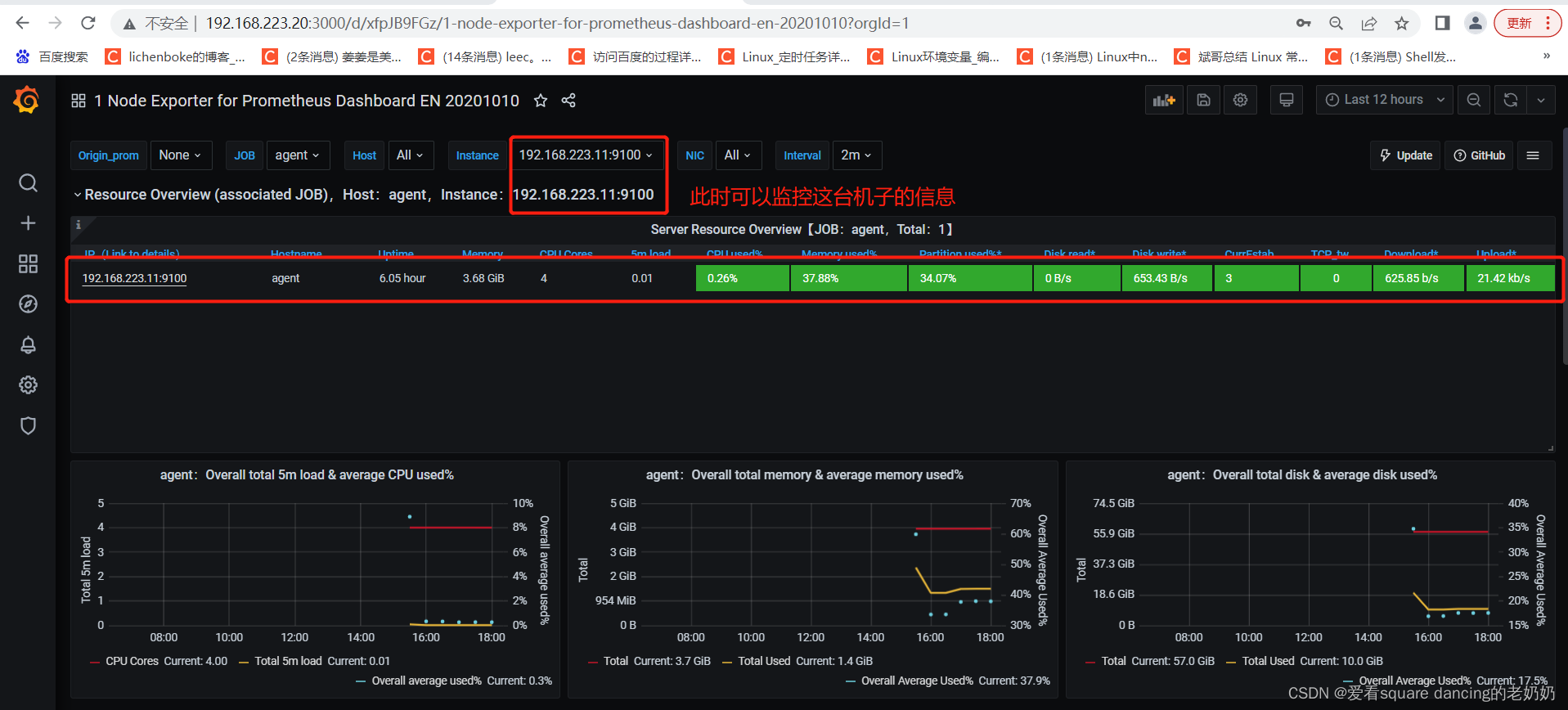Click the share dashboard icon
The image size is (1568, 710).
(x=569, y=101)
